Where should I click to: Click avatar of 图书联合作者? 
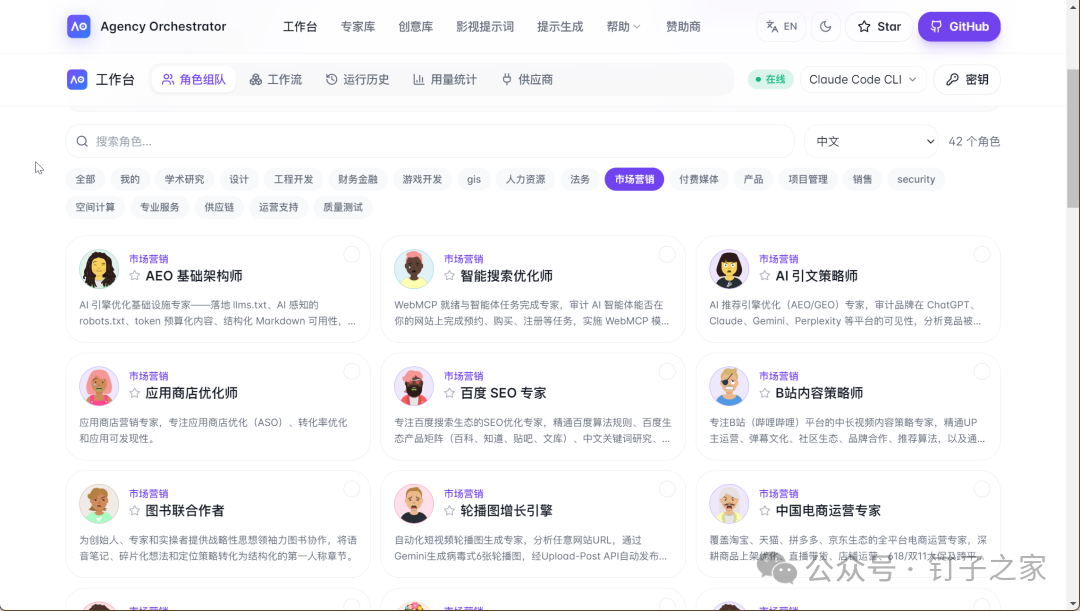98,504
